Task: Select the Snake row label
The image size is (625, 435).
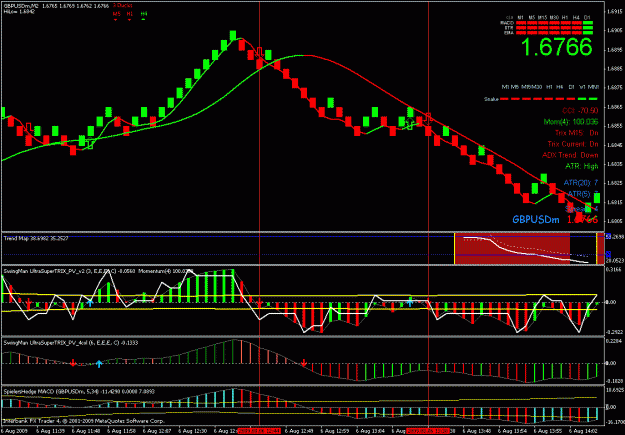Action: click(x=491, y=99)
